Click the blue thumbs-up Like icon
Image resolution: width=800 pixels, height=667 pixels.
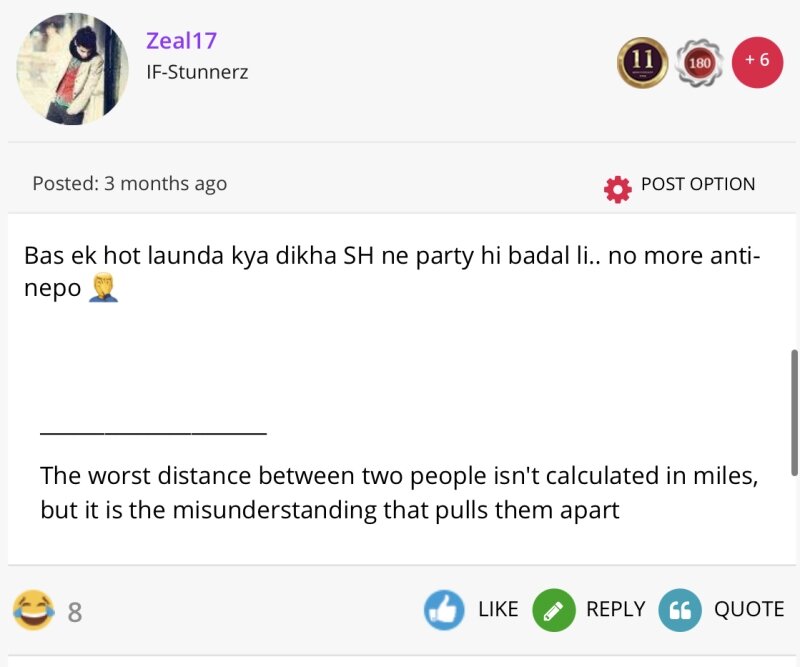(x=443, y=609)
